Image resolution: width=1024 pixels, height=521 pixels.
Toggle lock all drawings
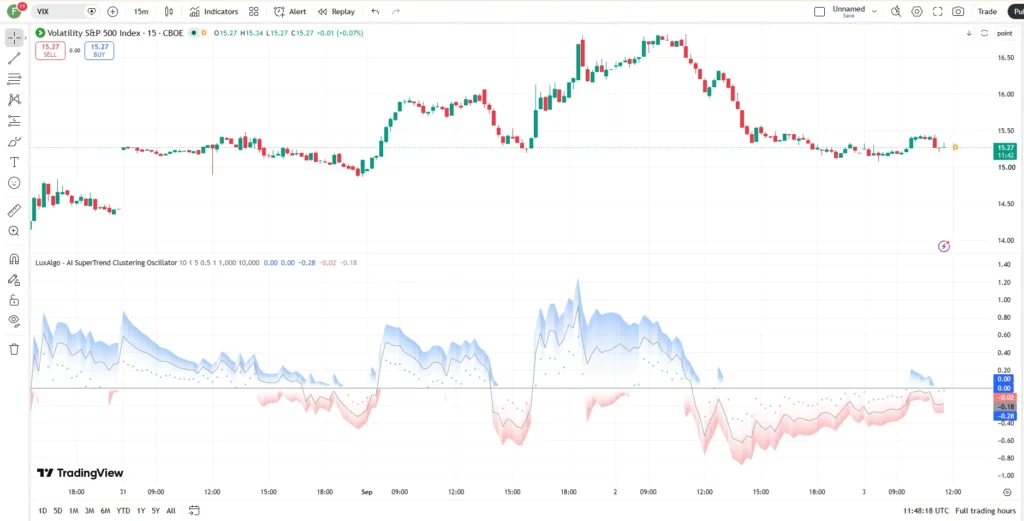click(14, 300)
